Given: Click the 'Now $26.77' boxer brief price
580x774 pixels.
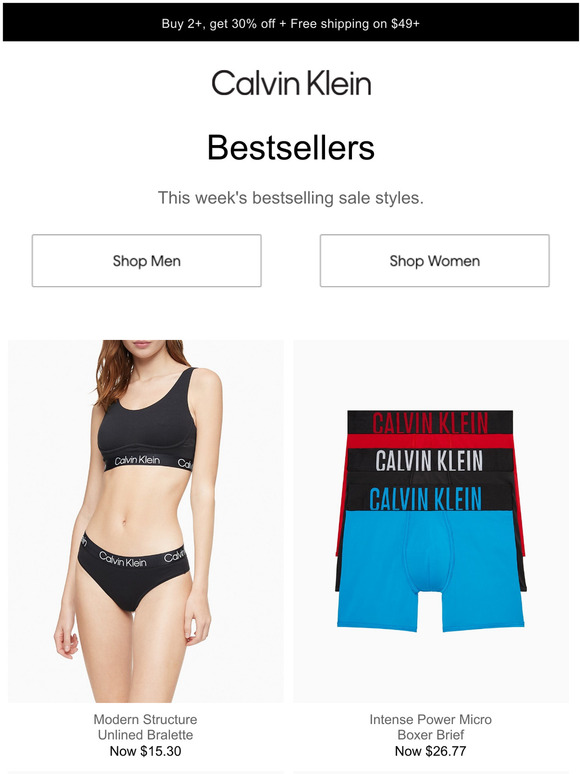Looking at the screenshot, I should pos(430,751).
